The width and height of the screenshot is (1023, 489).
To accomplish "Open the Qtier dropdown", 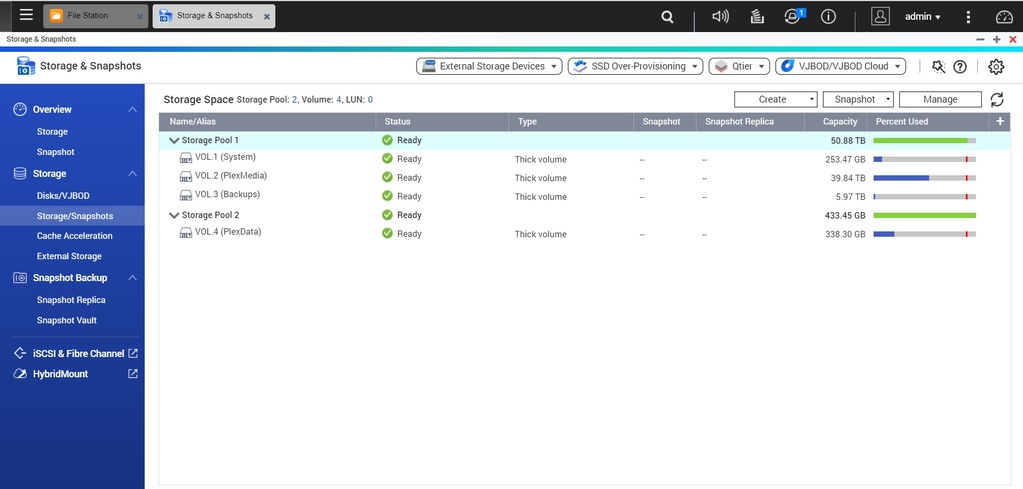I will pyautogui.click(x=739, y=66).
